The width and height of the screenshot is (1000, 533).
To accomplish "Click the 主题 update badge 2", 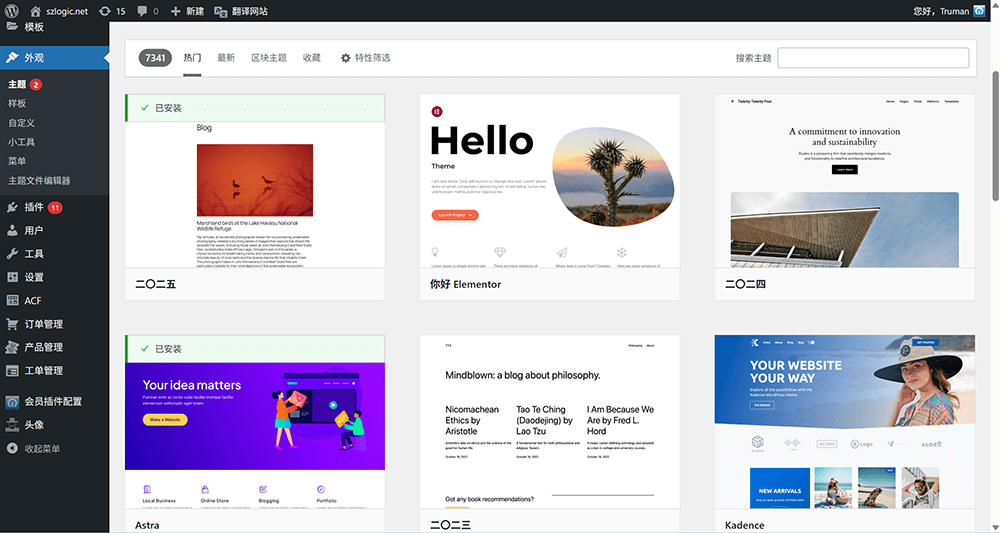I will [36, 84].
